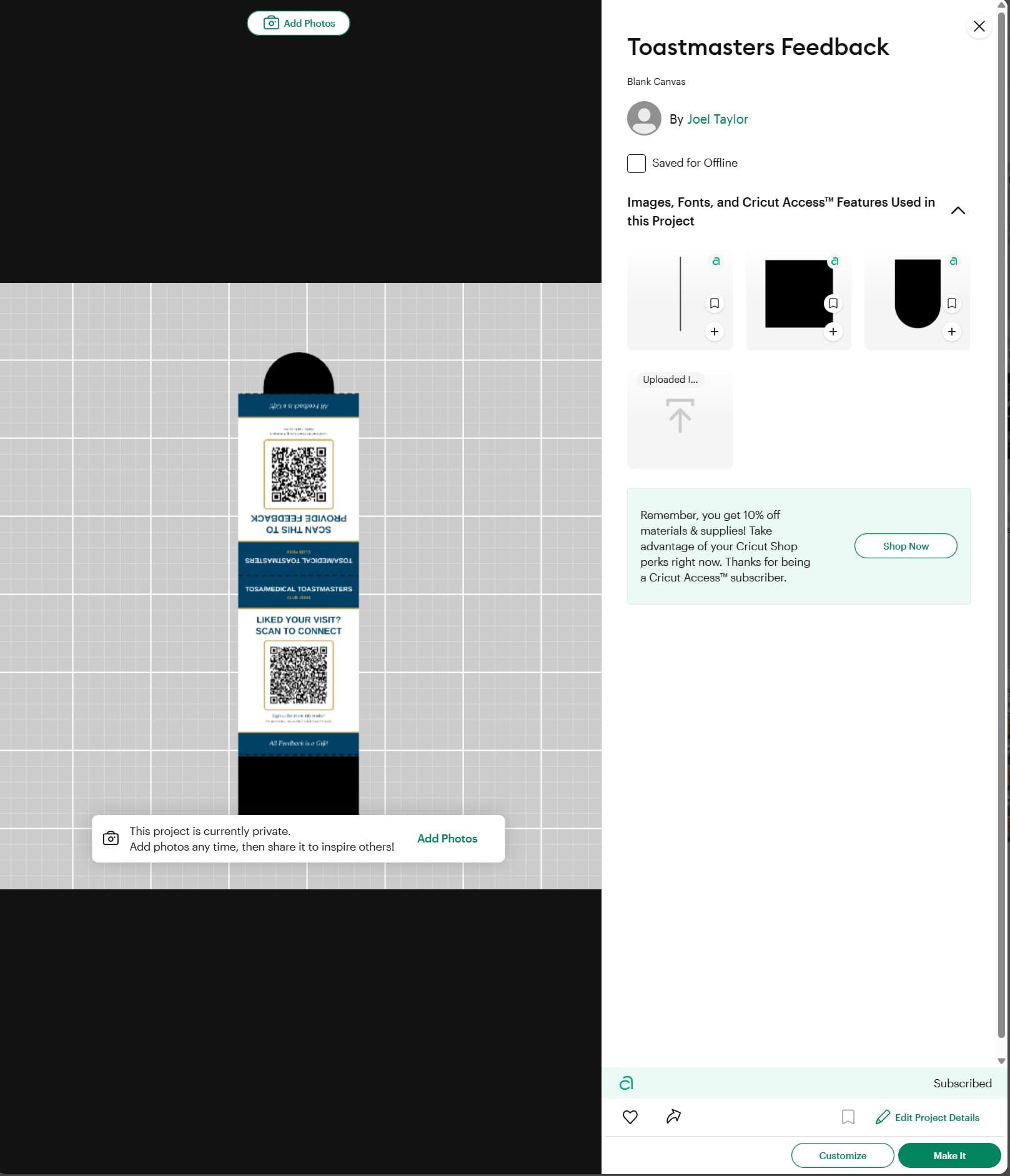Share the project using the arrow icon
The height and width of the screenshot is (1176, 1010).
[673, 1117]
